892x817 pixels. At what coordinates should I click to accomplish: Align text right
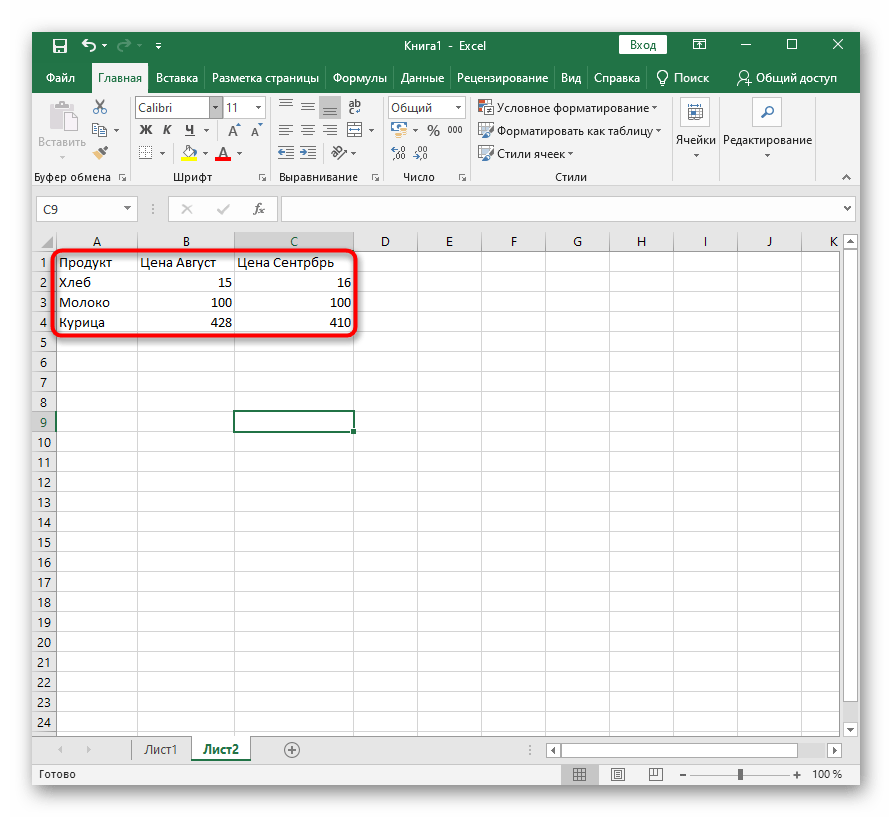(330, 130)
